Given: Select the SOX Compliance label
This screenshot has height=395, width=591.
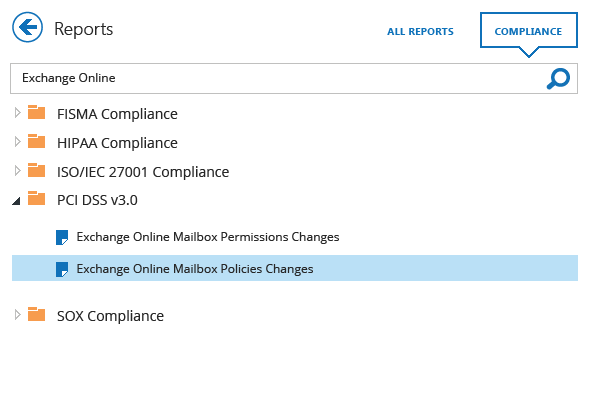Looking at the screenshot, I should (x=110, y=316).
